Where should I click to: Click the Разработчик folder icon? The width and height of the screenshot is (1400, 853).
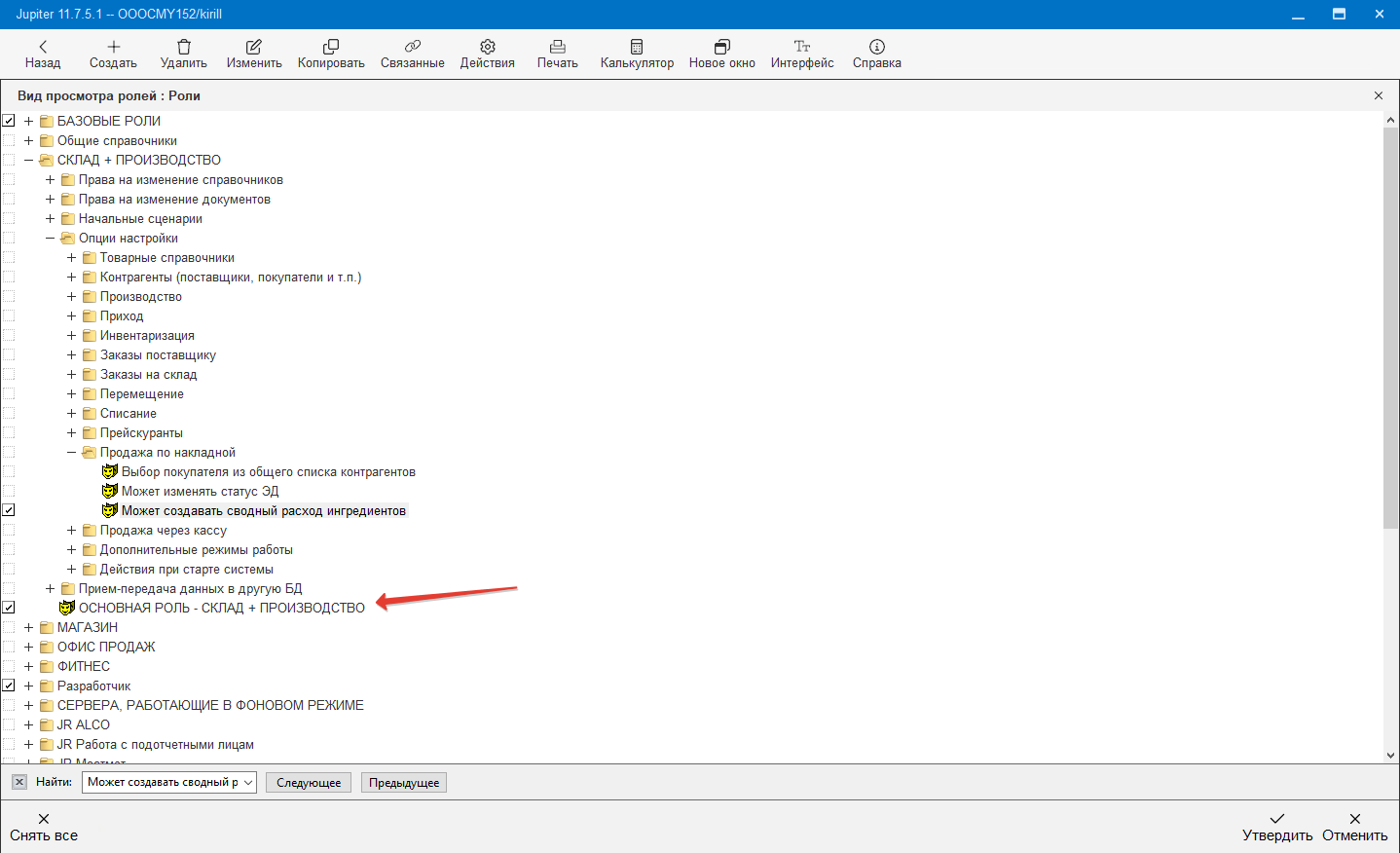tap(47, 686)
